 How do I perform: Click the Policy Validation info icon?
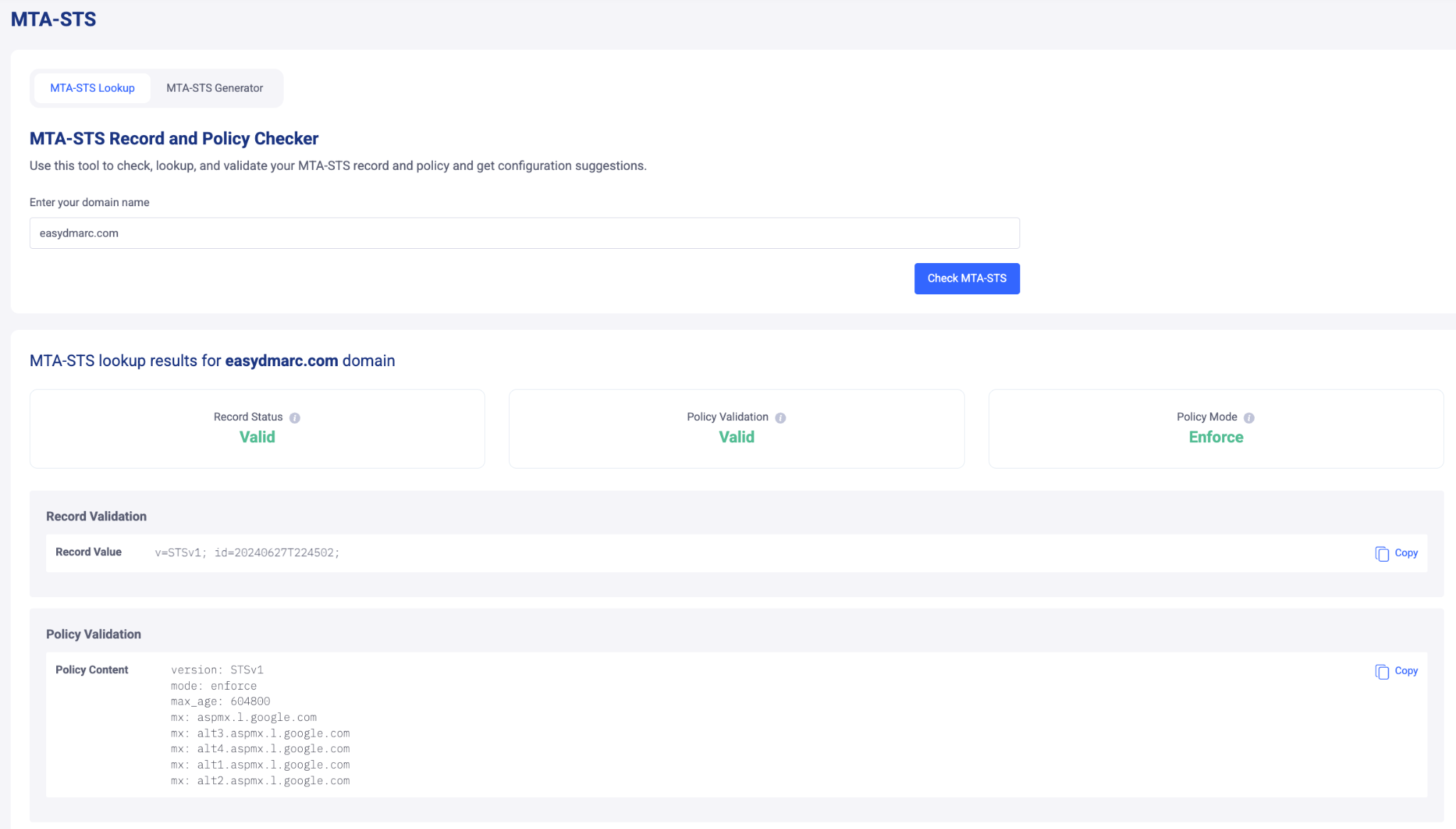[780, 418]
